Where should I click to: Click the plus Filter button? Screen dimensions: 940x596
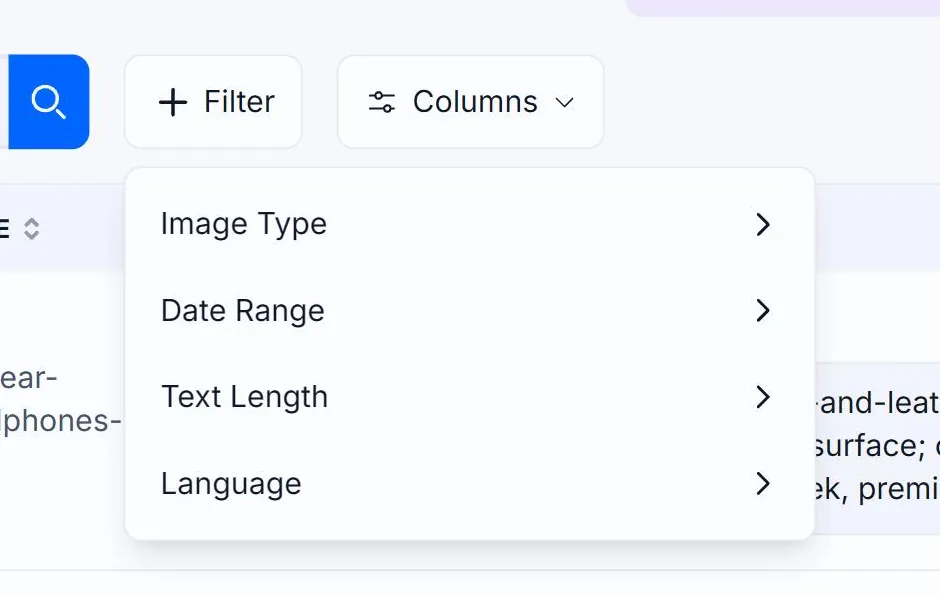coord(213,101)
